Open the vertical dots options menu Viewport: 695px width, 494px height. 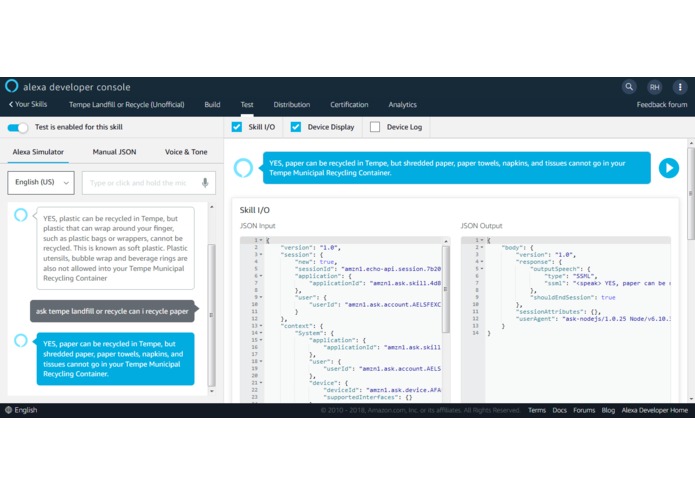pyautogui.click(x=680, y=87)
